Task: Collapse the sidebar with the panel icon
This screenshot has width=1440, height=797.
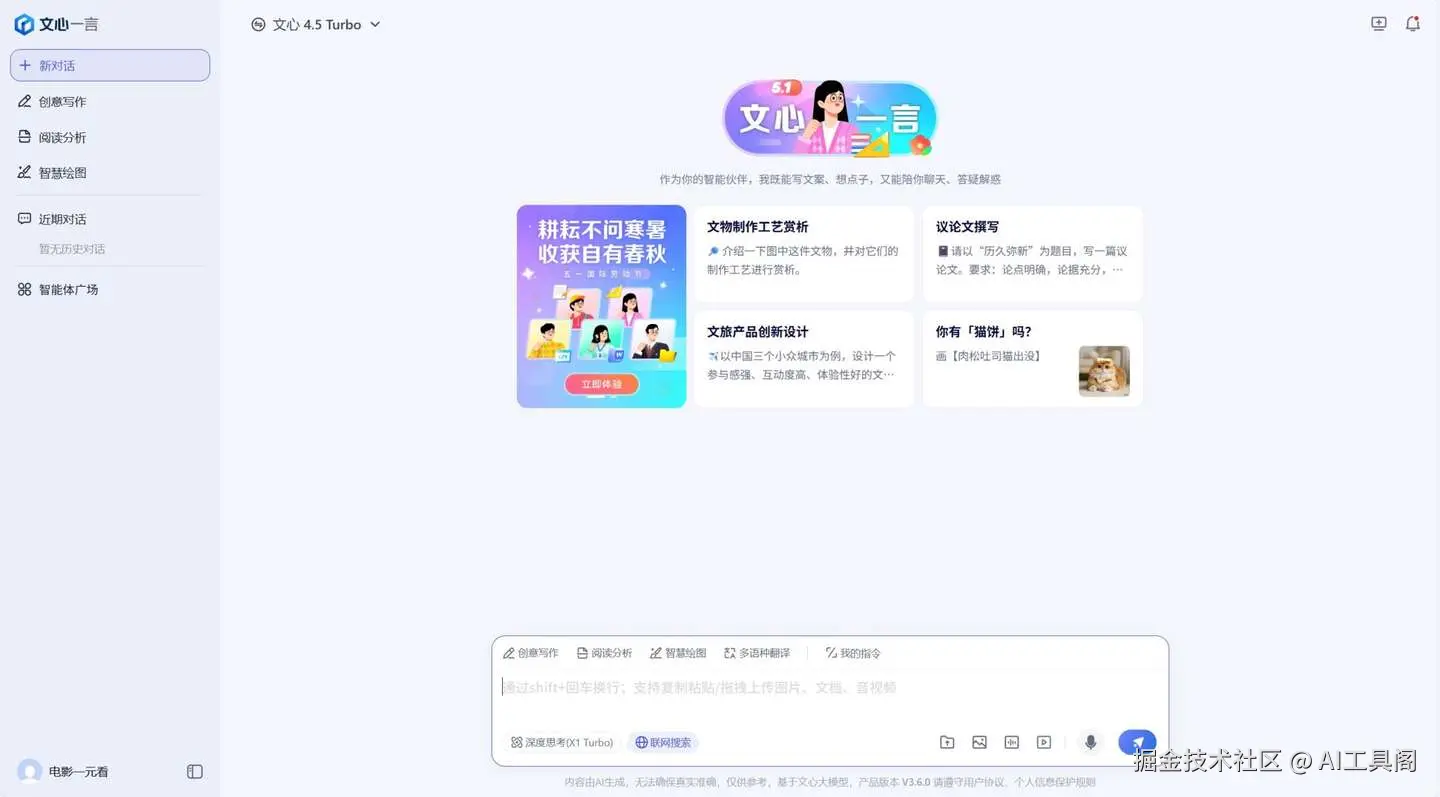Action: point(195,771)
